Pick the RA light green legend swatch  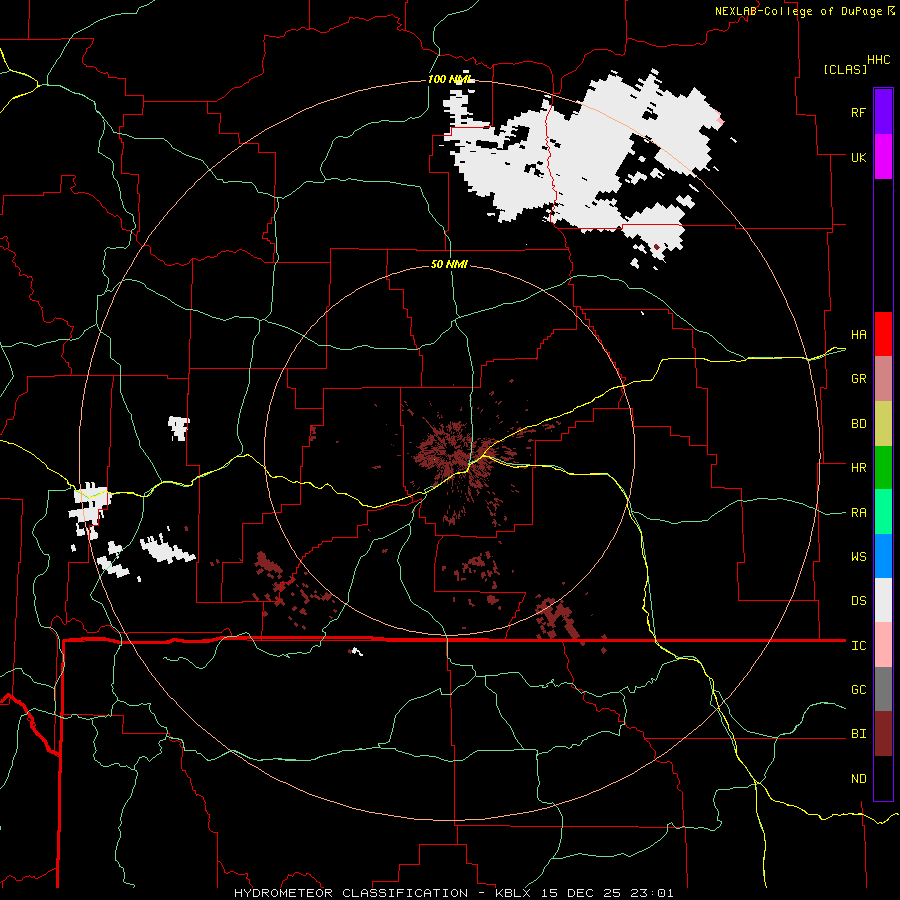(883, 512)
